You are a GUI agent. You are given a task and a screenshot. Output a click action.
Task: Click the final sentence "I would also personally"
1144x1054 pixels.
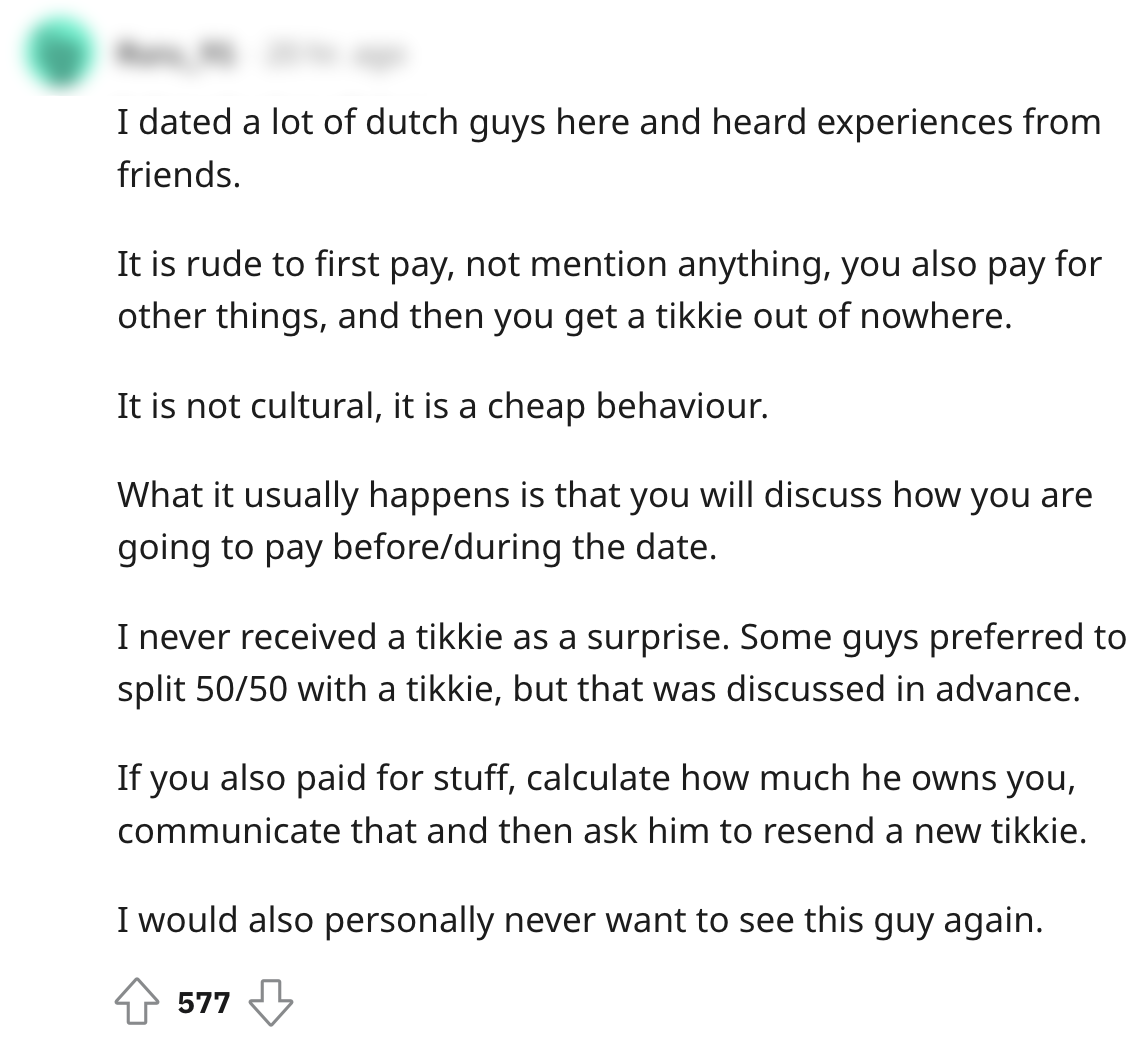579,920
